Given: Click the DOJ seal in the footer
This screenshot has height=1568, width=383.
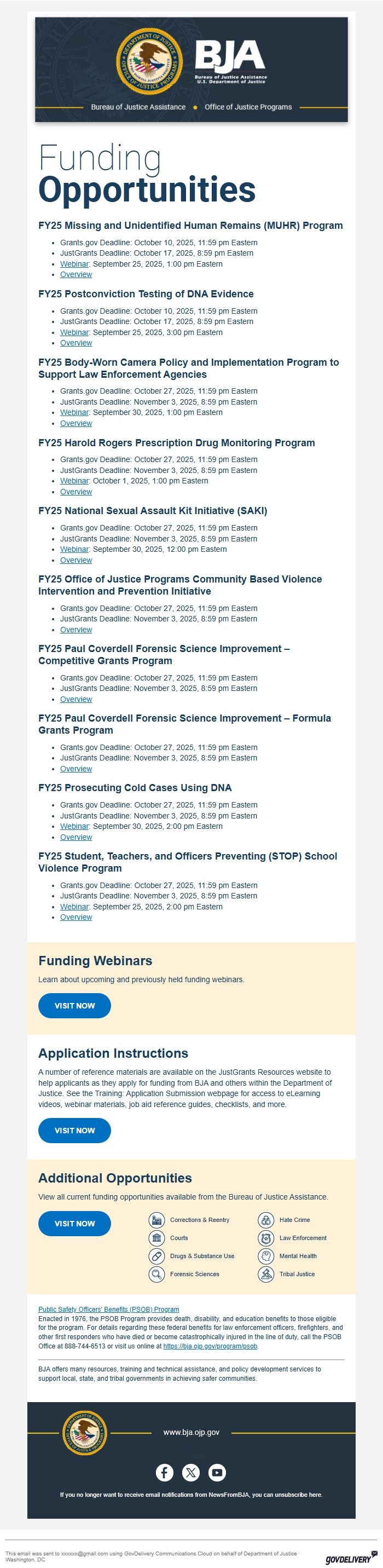Looking at the screenshot, I should [x=84, y=1432].
